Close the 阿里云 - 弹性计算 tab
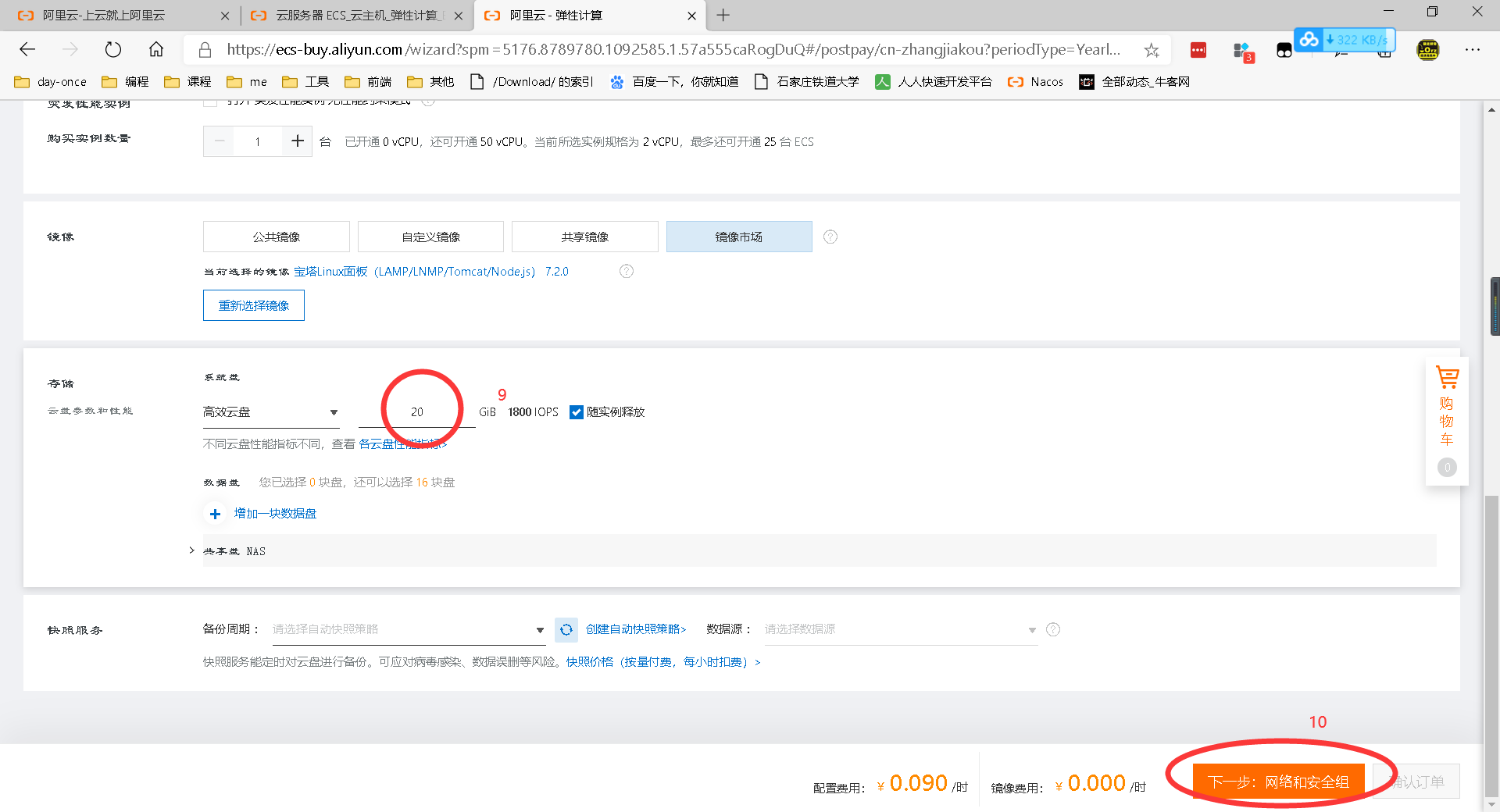The height and width of the screenshot is (812, 1500). [x=691, y=16]
